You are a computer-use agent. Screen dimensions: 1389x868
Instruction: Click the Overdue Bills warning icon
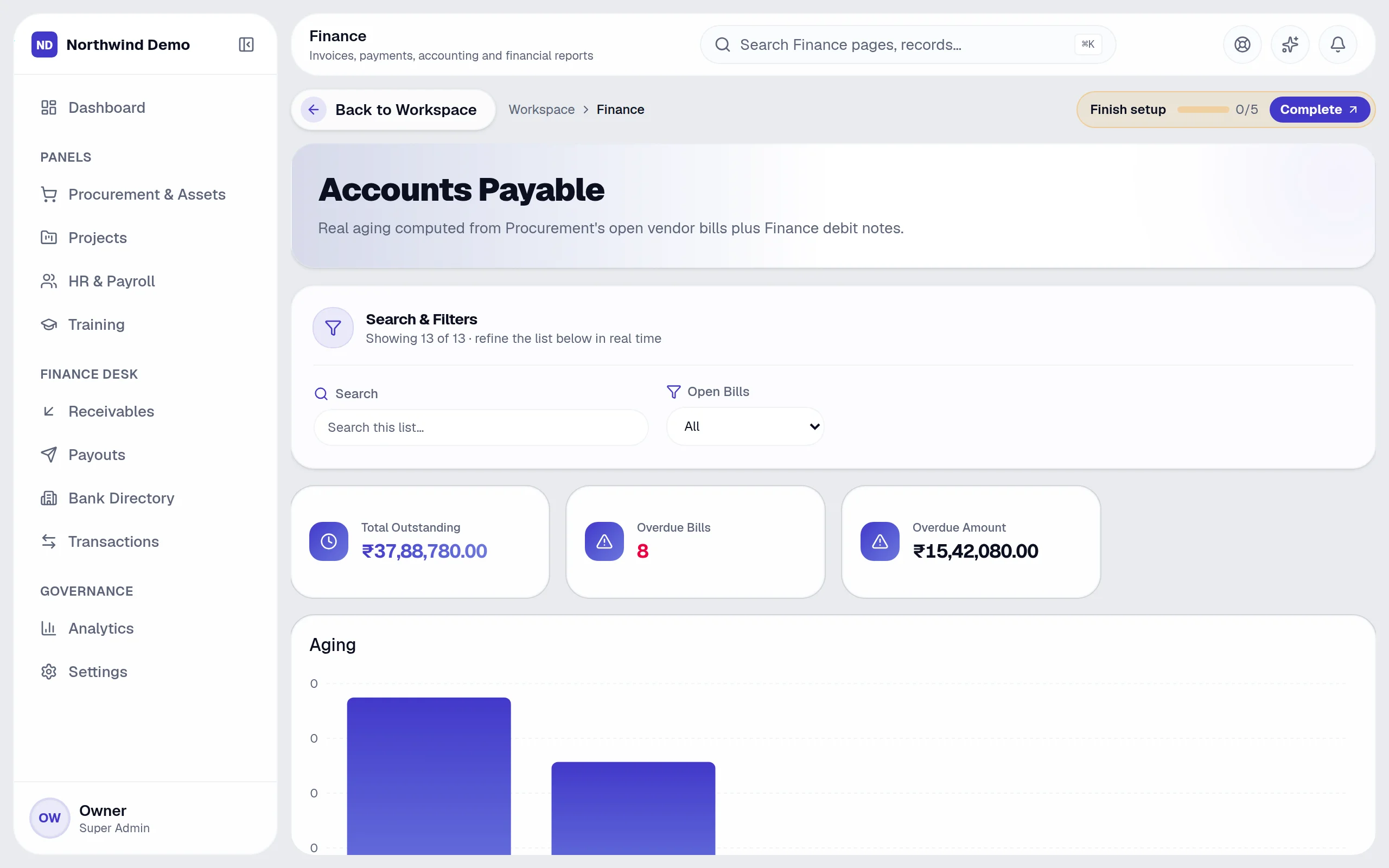coord(604,541)
